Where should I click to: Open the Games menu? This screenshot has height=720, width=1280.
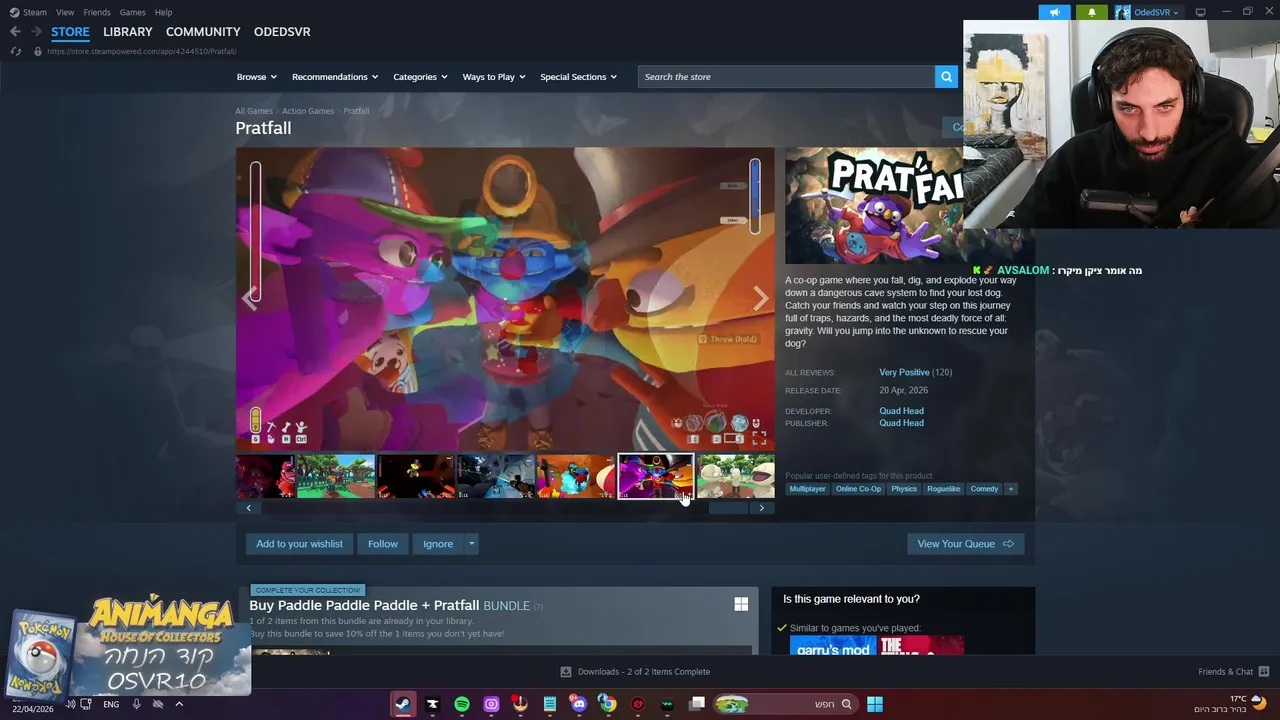(x=132, y=12)
